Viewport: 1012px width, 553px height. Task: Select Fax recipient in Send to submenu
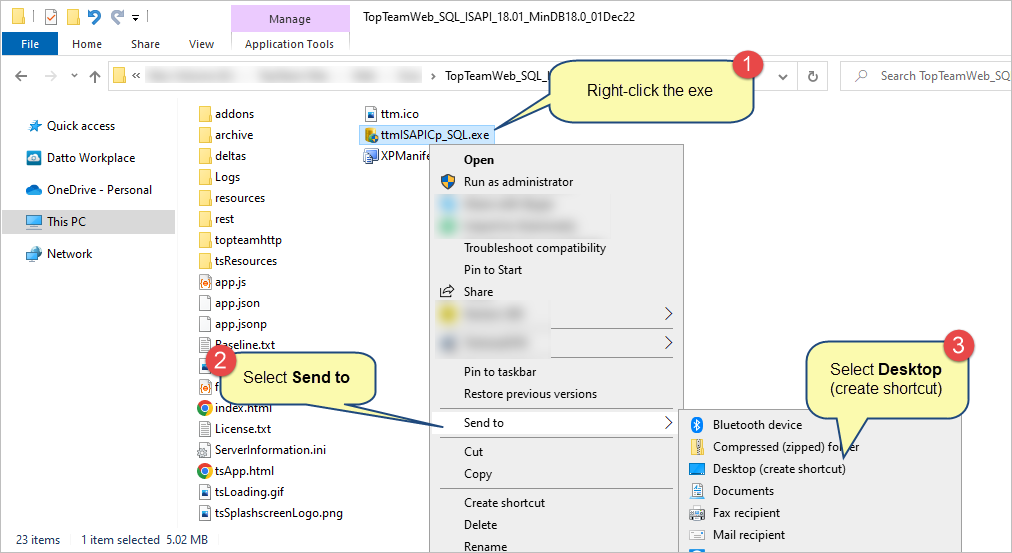[746, 513]
